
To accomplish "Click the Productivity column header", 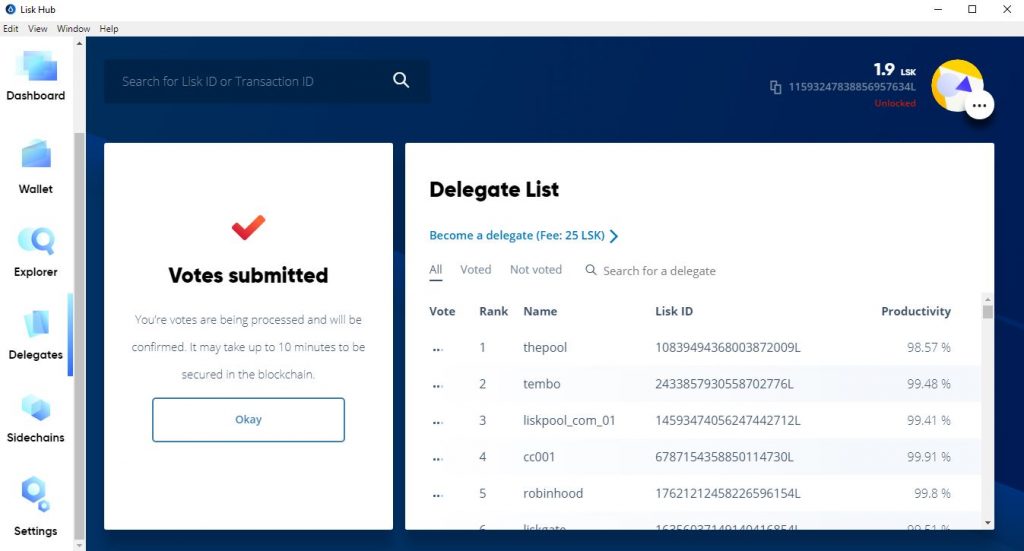I will point(916,311).
